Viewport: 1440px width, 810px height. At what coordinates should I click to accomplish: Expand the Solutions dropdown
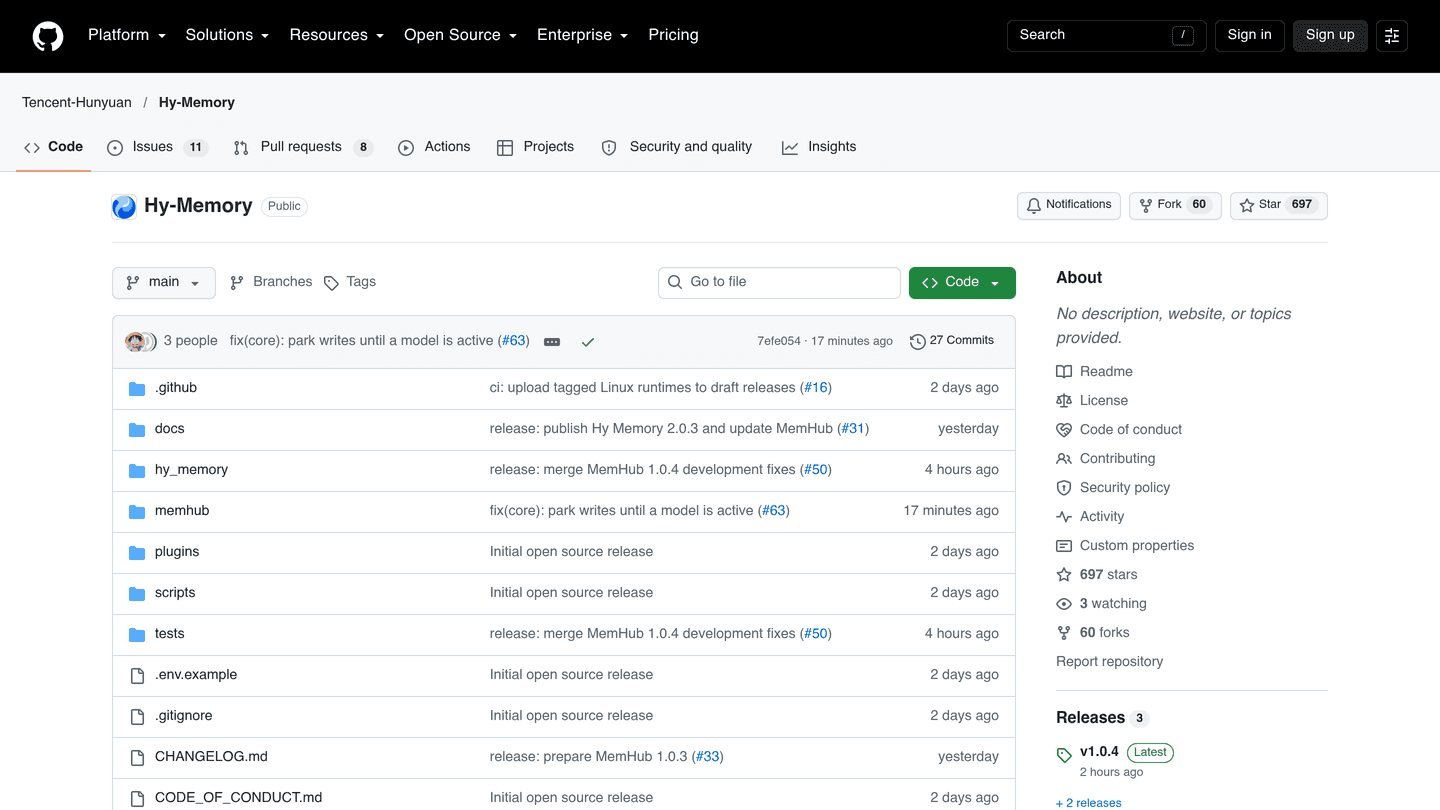coord(227,35)
